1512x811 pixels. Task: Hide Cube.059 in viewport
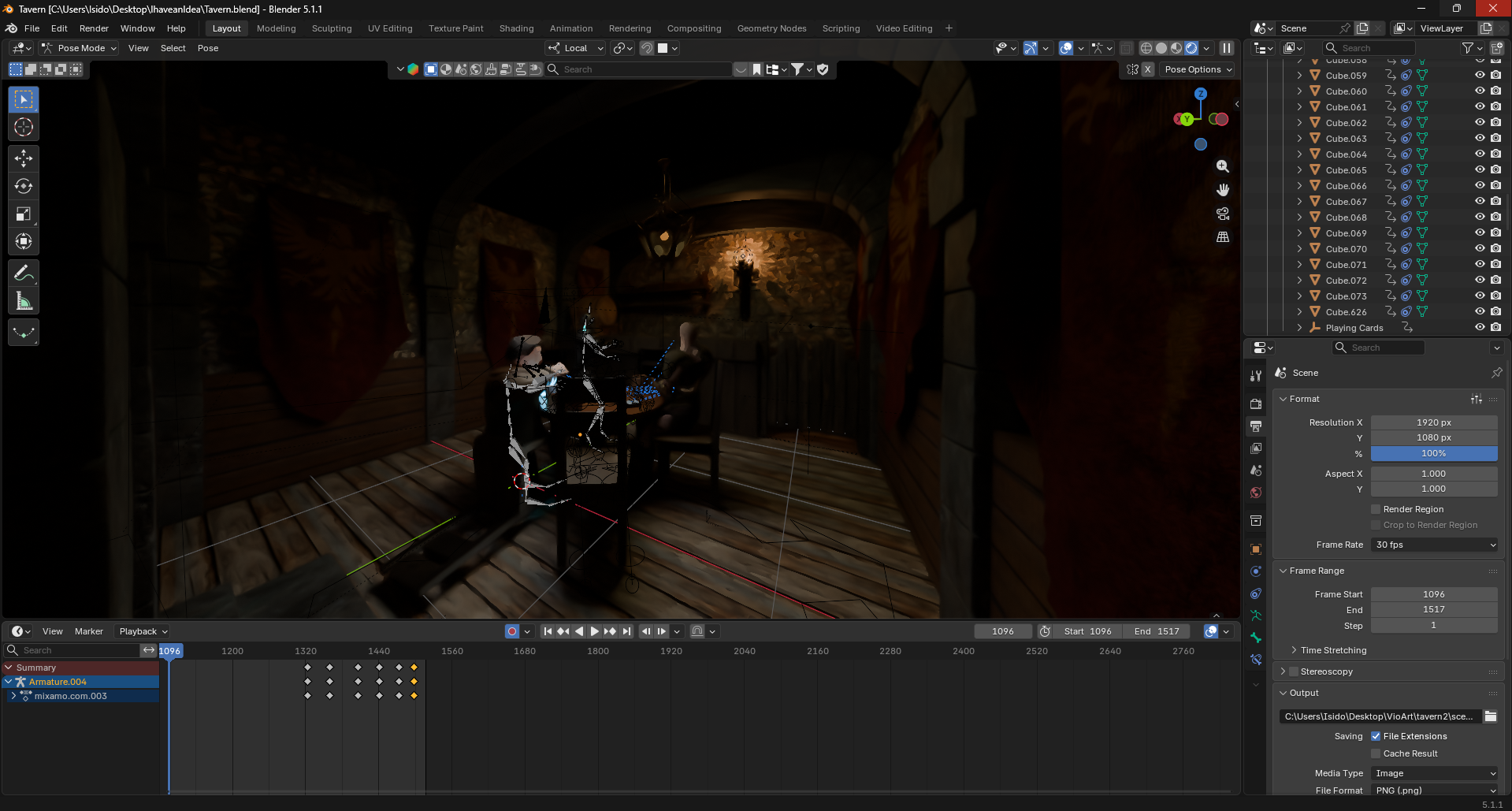click(1480, 76)
